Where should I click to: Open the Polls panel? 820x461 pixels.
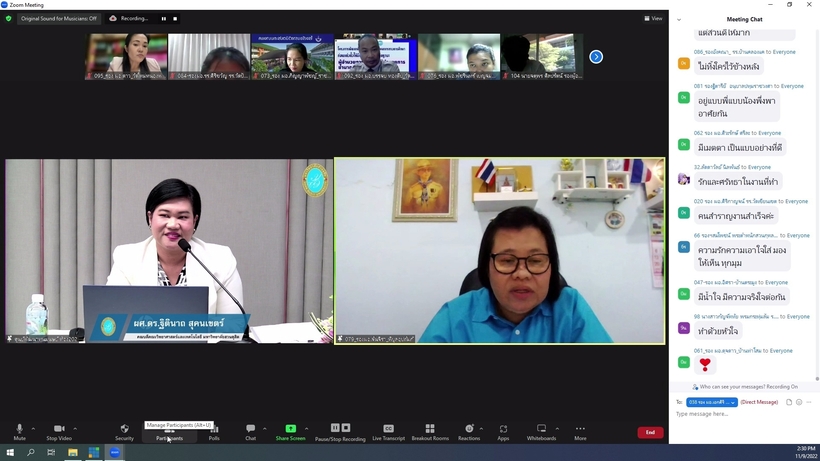click(214, 432)
